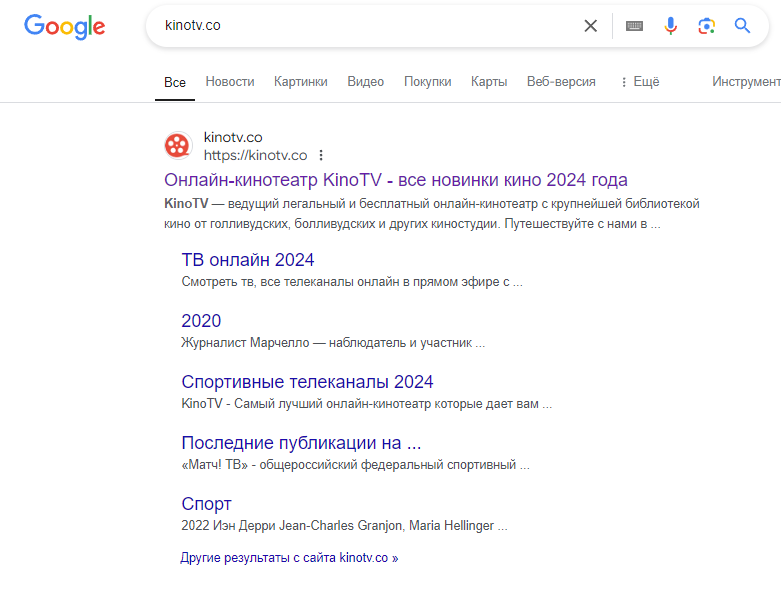This screenshot has height=590, width=781.
Task: Clear the search query with X icon
Action: (591, 26)
